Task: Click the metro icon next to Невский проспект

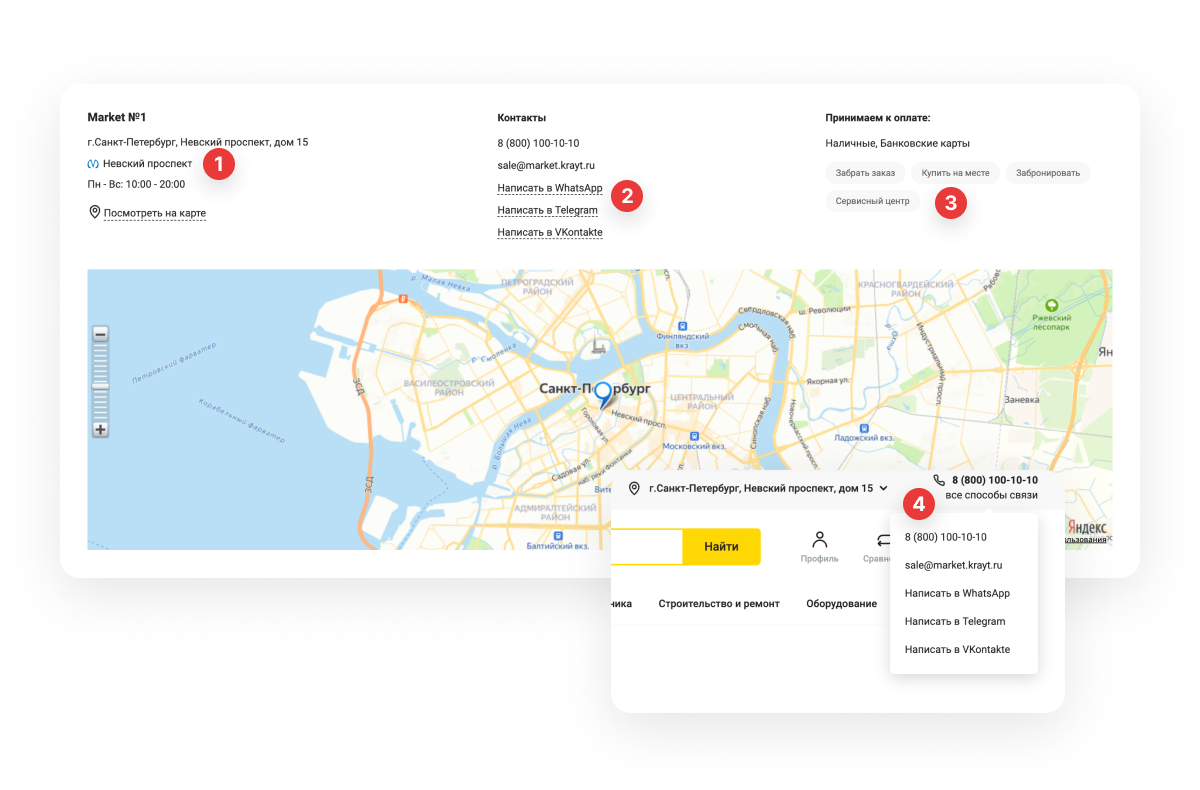Action: 93,163
